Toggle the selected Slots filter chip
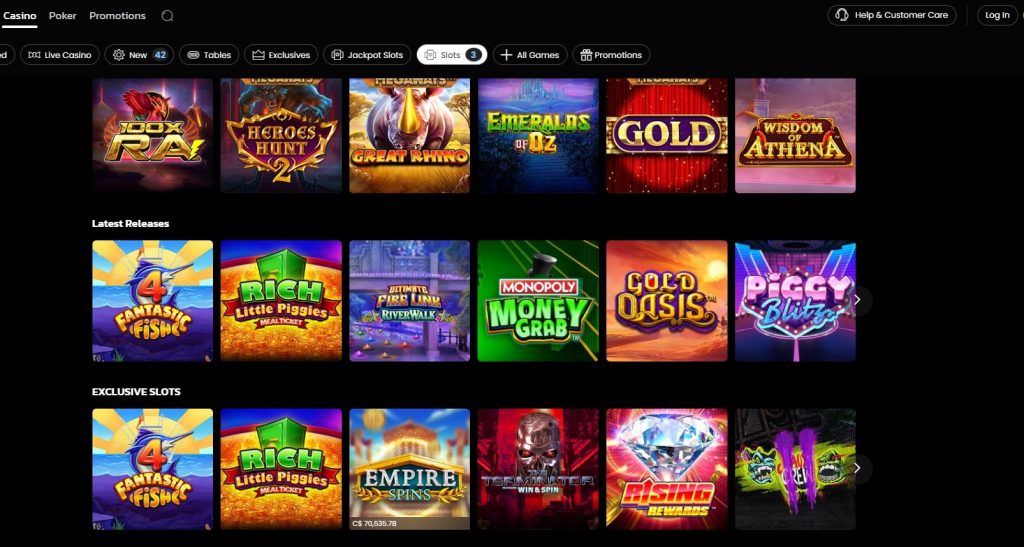This screenshot has width=1024, height=547. point(452,55)
